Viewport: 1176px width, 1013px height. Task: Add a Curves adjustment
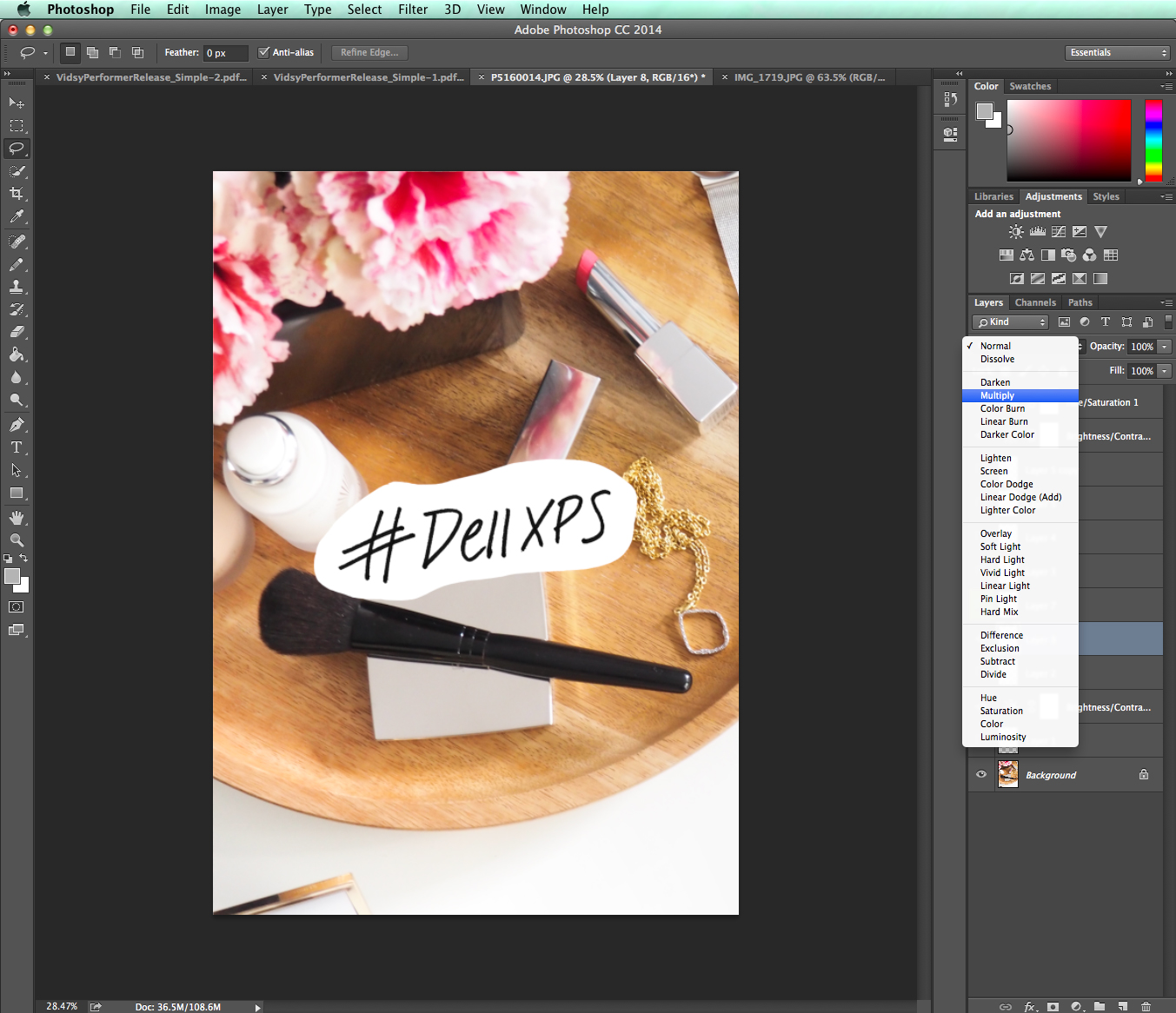(x=1059, y=232)
